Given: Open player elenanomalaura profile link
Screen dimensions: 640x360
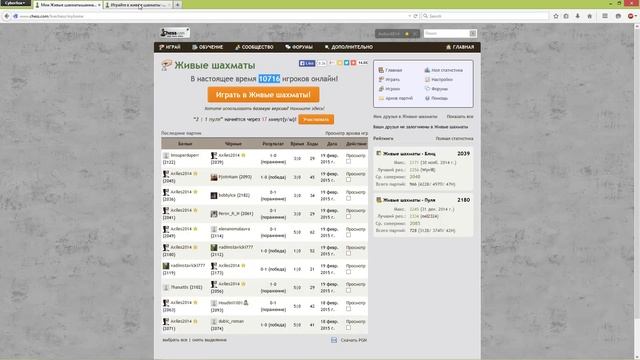Looking at the screenshot, I should [x=234, y=229].
